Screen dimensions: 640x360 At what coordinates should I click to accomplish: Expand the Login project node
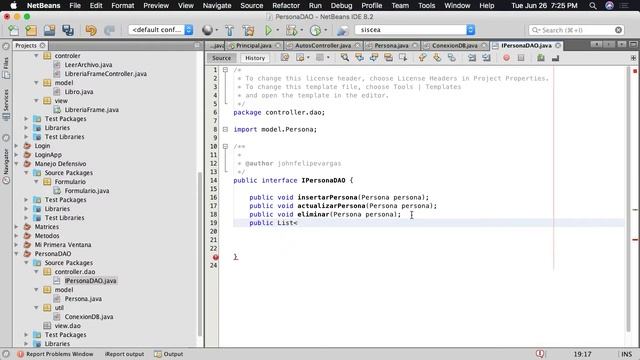pyautogui.click(x=17, y=146)
